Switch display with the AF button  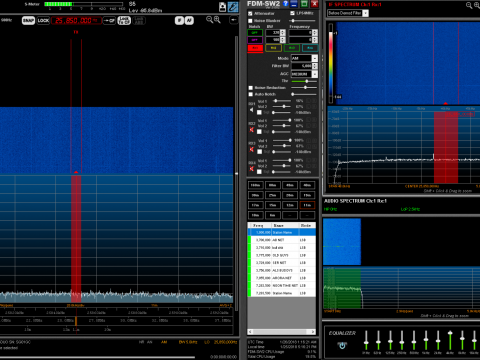tap(189, 20)
